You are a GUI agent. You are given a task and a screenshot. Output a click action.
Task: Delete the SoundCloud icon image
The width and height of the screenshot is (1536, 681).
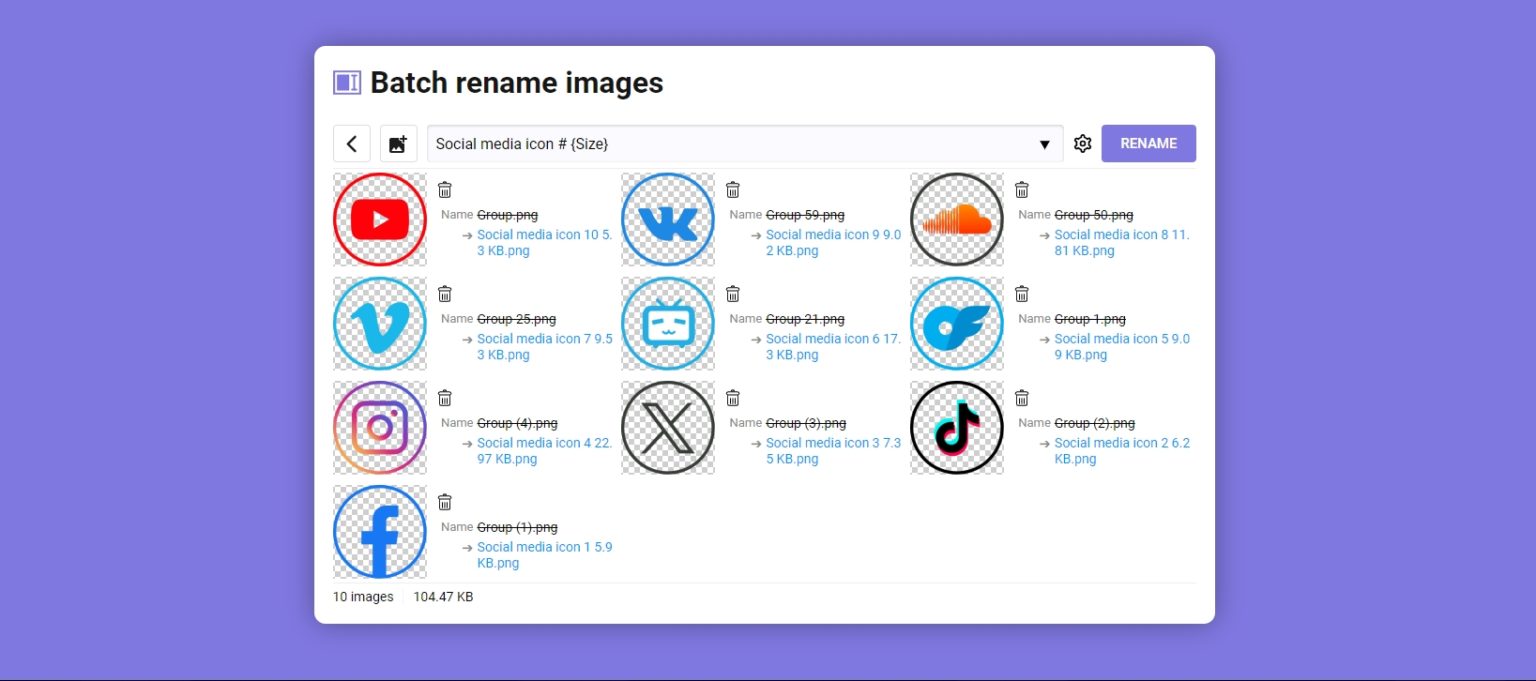coord(1021,189)
